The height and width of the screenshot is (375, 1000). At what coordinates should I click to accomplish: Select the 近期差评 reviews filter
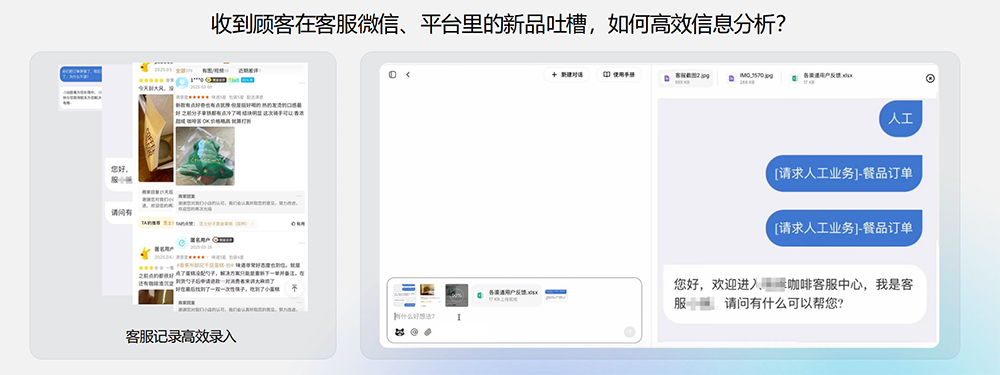248,70
